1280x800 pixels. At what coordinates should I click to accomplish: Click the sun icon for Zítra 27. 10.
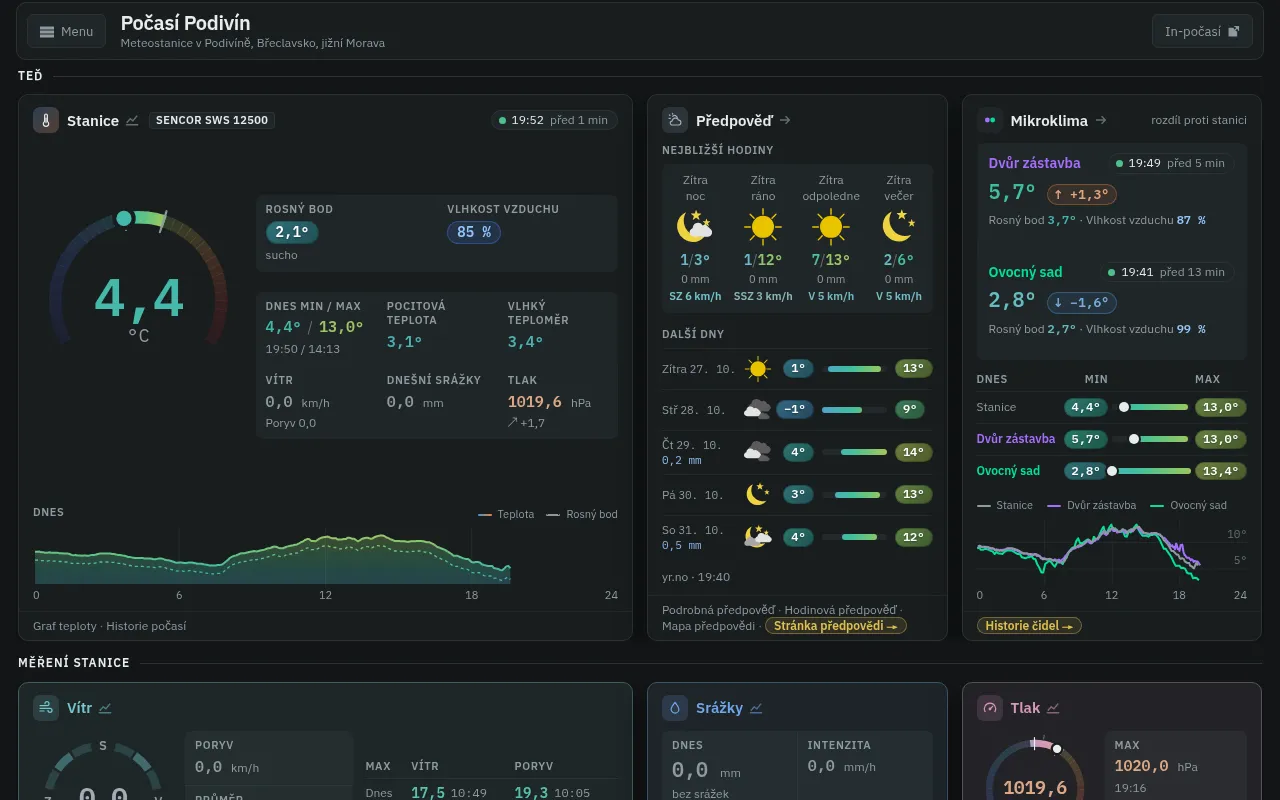758,369
